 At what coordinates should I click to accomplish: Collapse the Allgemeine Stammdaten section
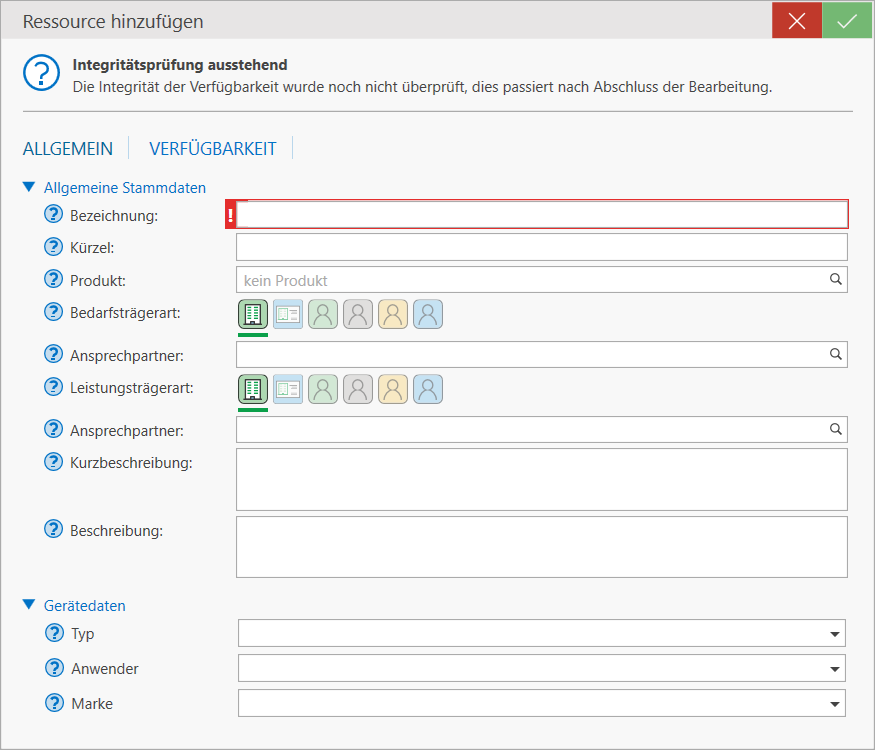(x=29, y=187)
